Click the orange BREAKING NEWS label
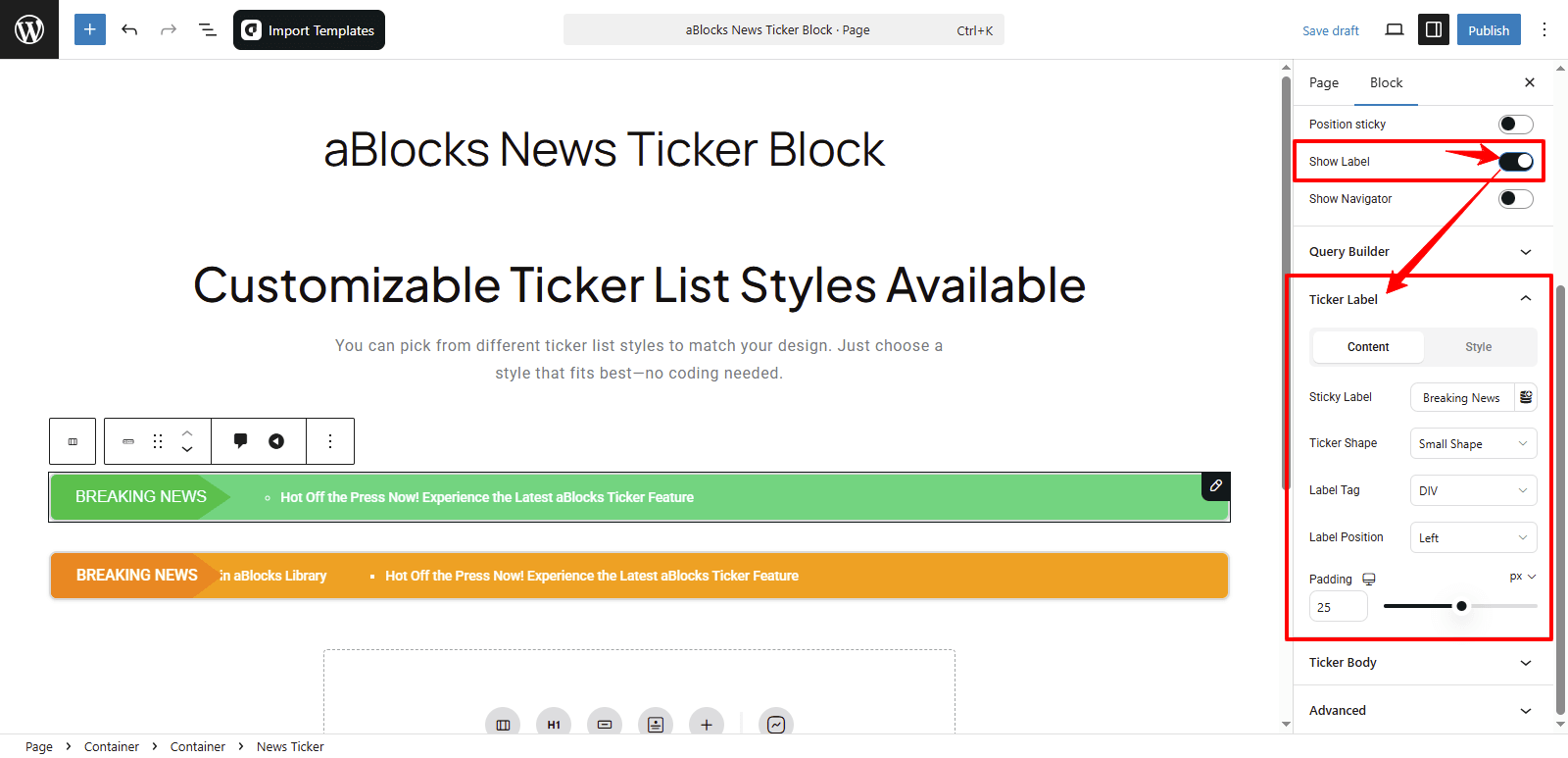The image size is (1568, 758). point(137,576)
